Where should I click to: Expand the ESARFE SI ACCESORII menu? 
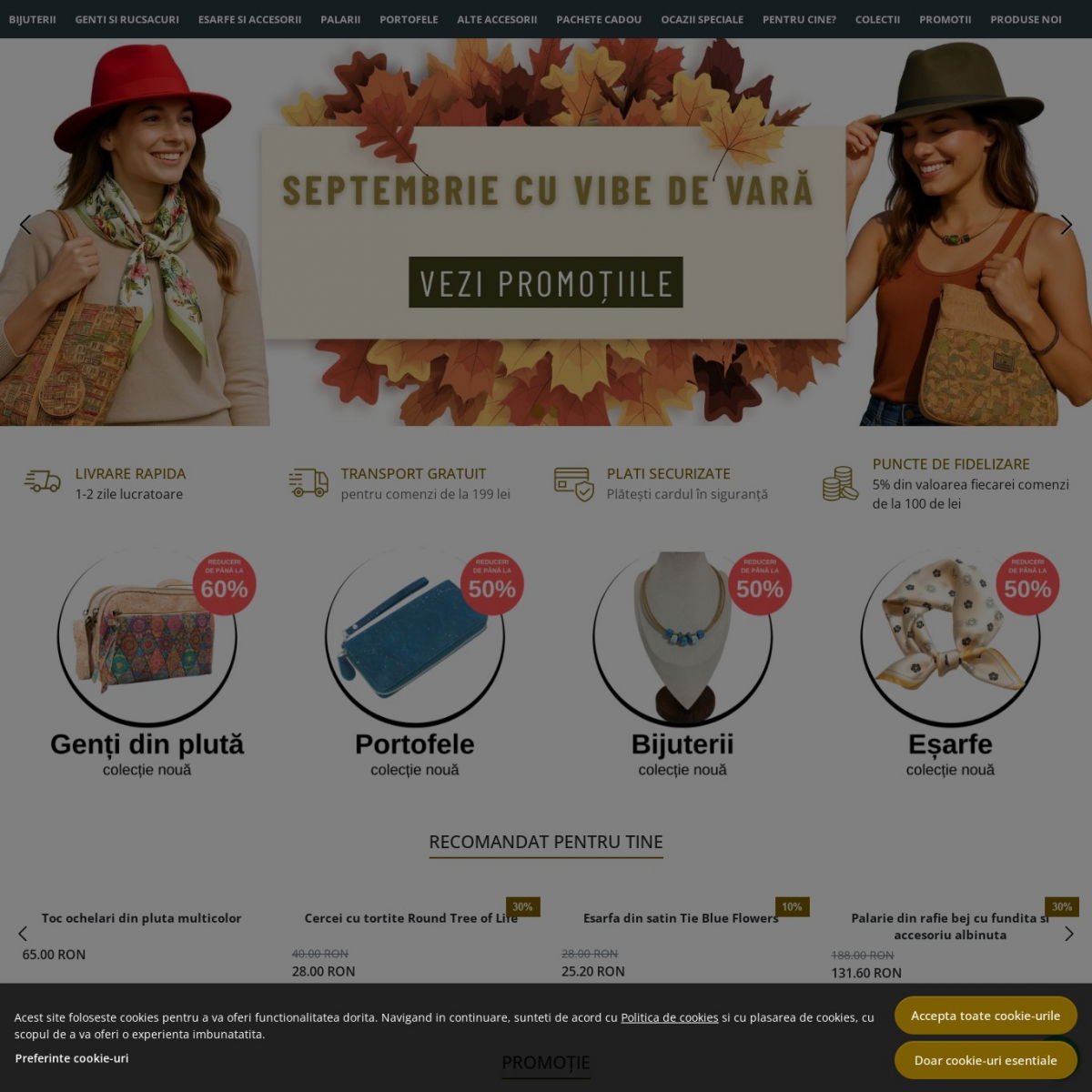click(x=249, y=19)
